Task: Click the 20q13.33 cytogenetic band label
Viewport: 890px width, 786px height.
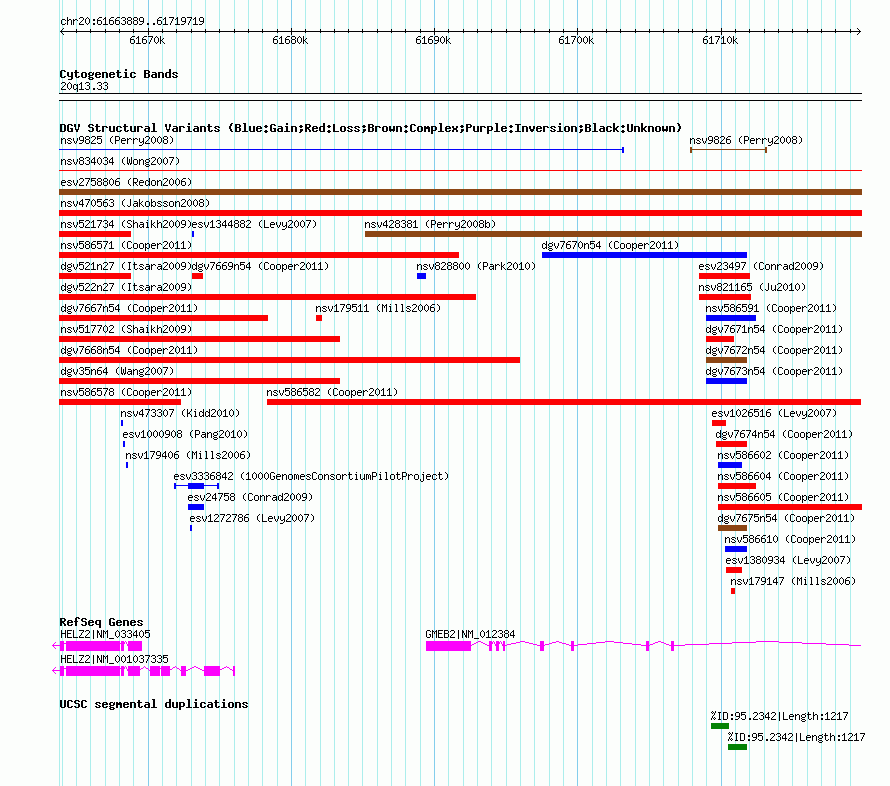Action: click(84, 86)
